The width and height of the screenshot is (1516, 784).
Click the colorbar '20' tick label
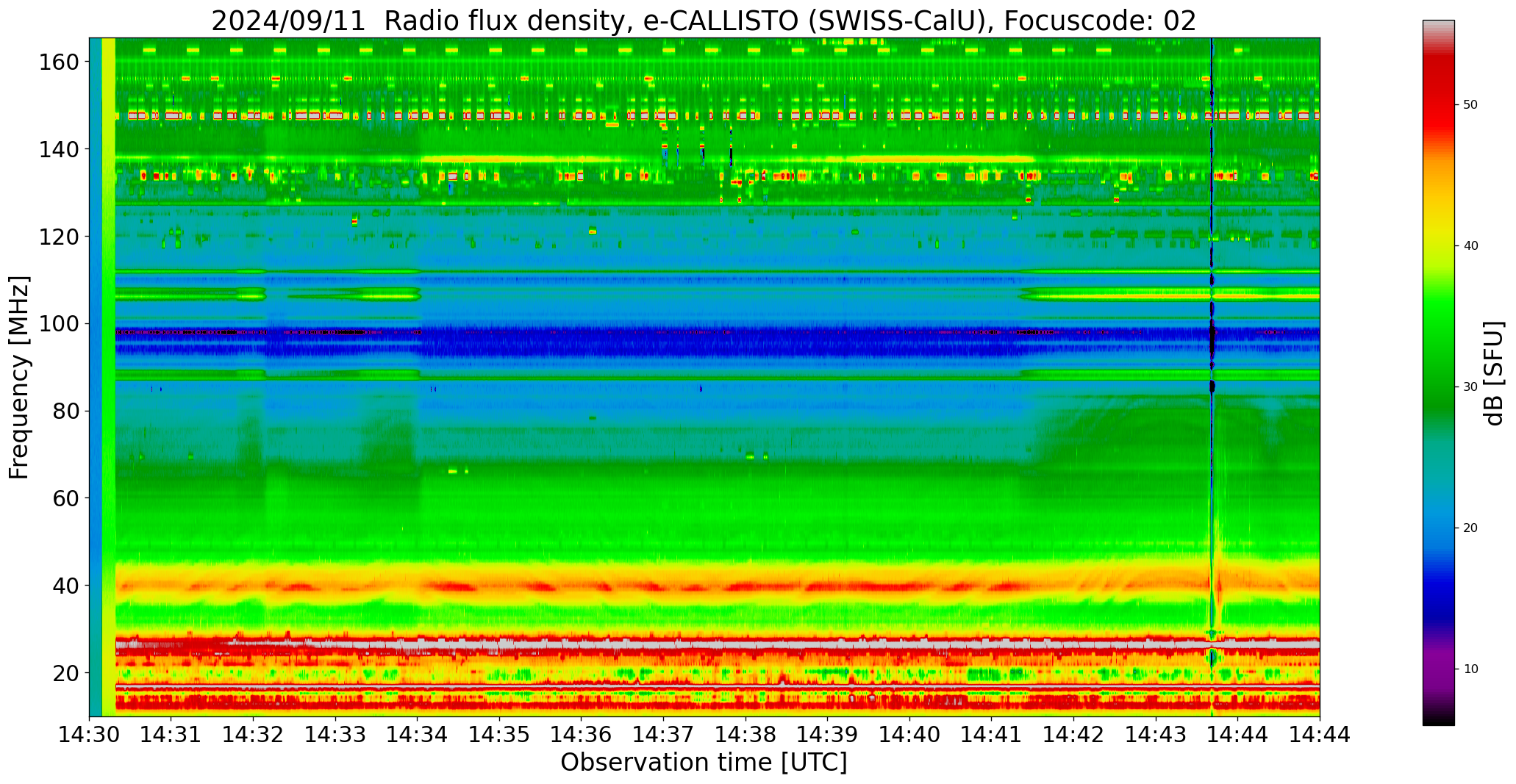point(1470,528)
